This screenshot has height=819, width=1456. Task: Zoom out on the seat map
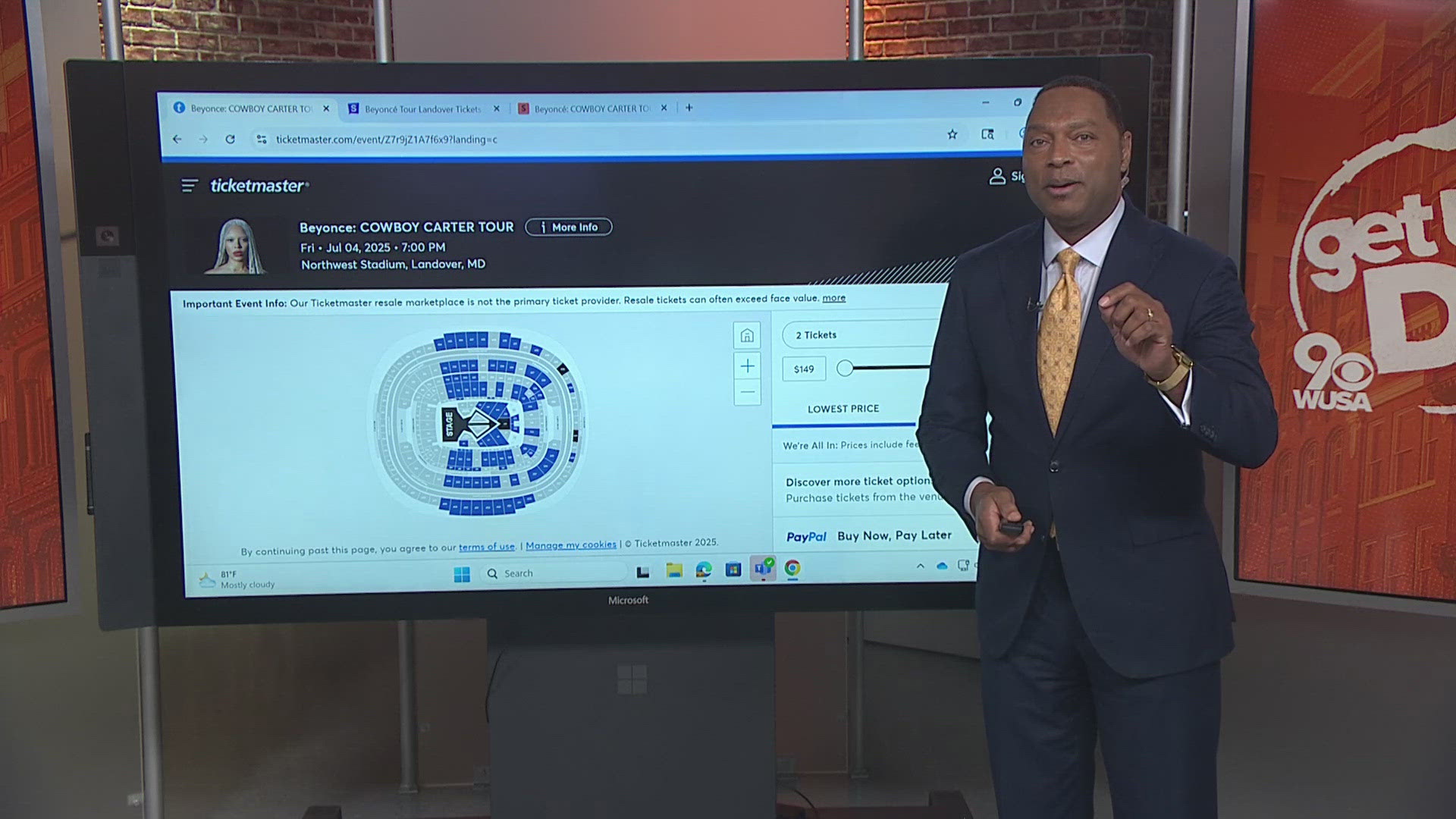coord(747,392)
